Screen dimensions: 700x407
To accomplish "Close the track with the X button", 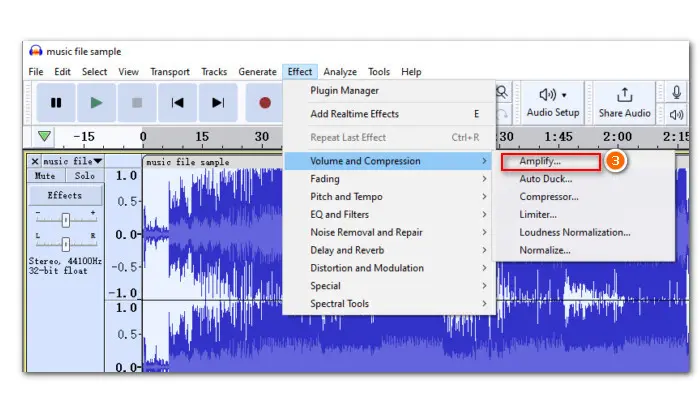I will pyautogui.click(x=35, y=161).
